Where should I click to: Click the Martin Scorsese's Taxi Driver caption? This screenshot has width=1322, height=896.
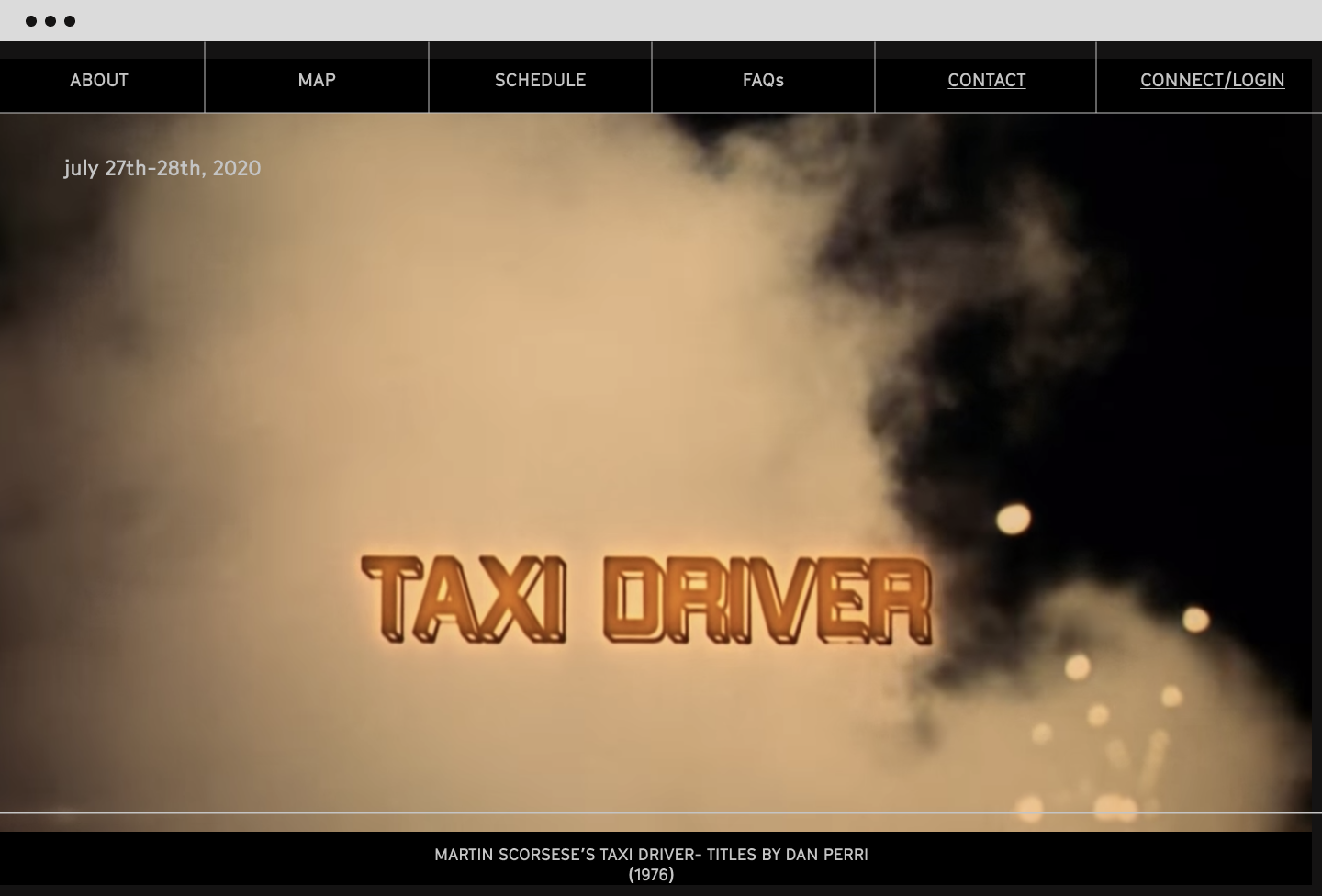click(x=651, y=855)
